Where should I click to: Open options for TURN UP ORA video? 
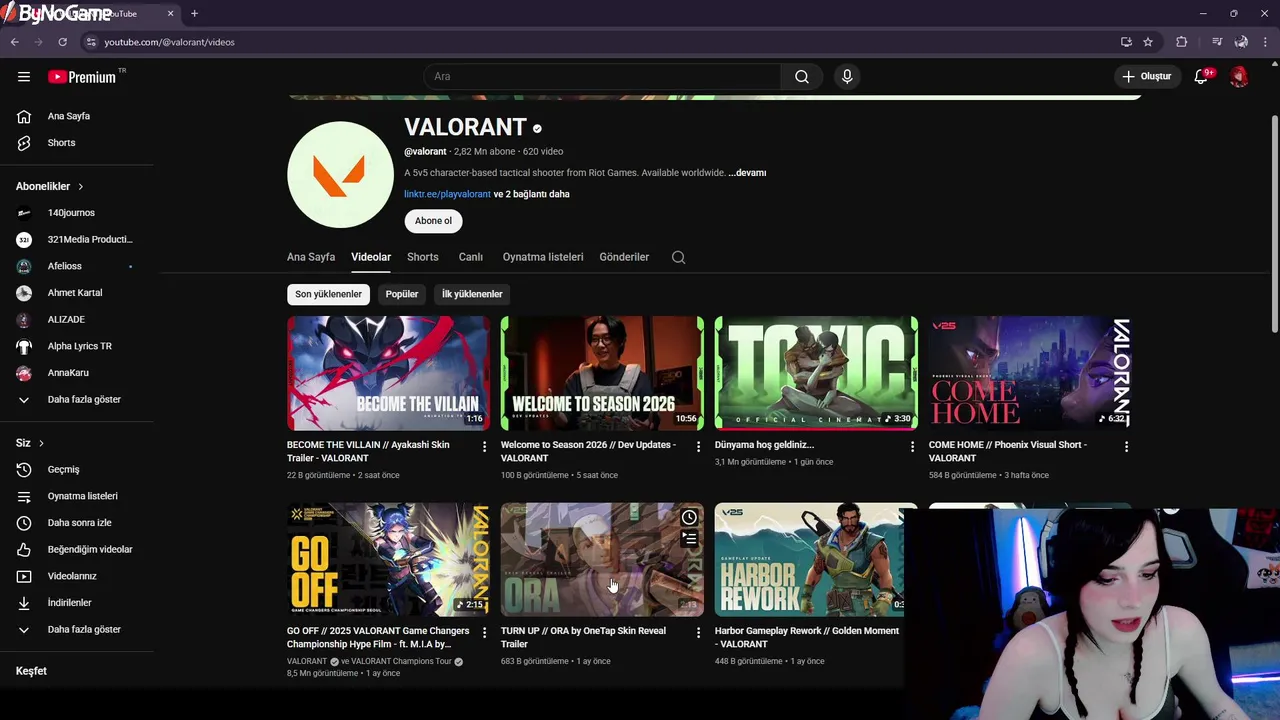699,633
